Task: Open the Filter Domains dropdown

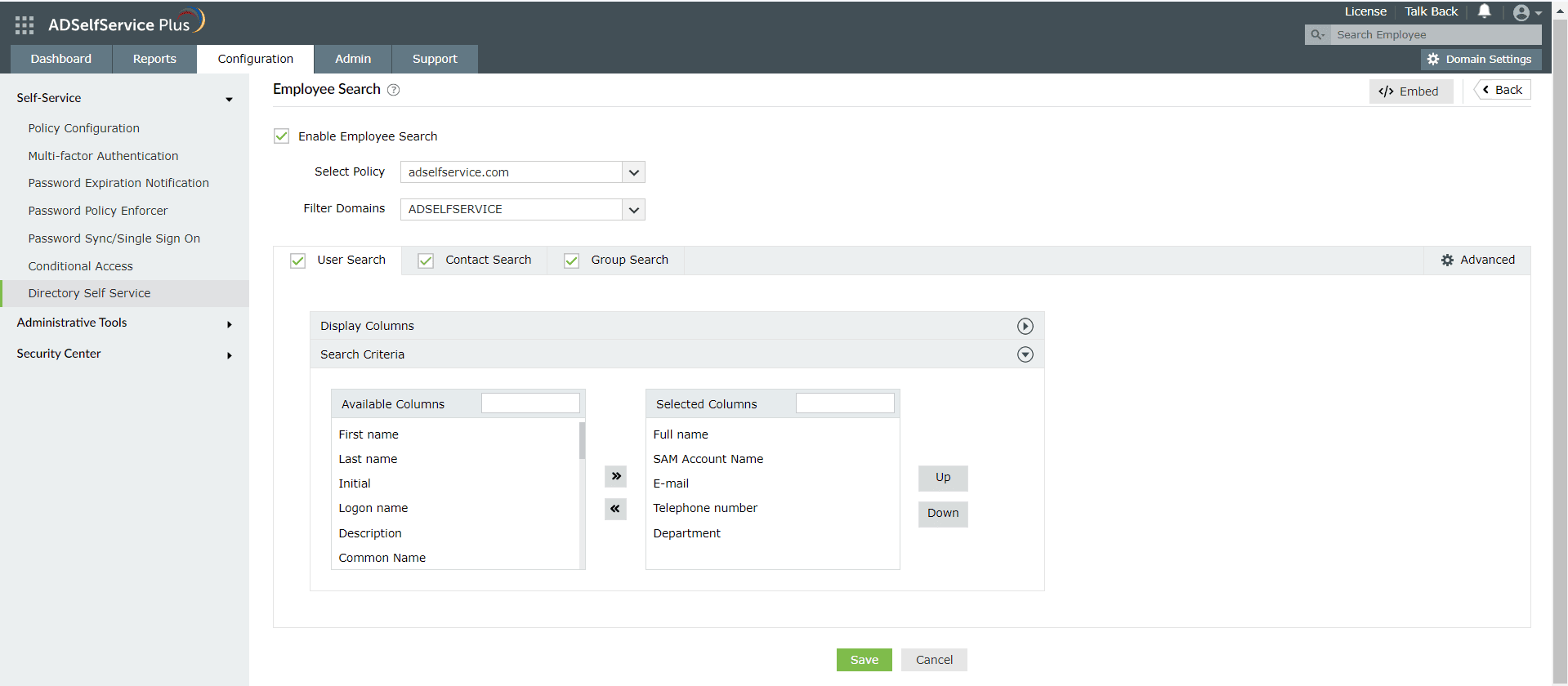Action: (633, 210)
